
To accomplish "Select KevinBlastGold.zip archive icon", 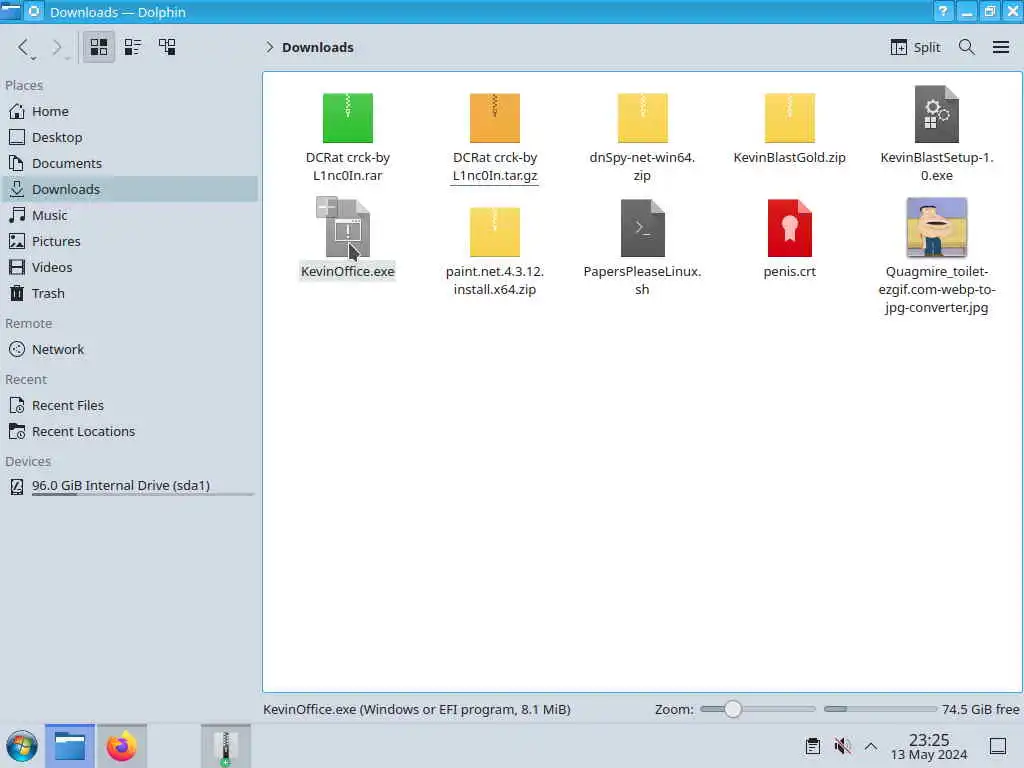I will [x=789, y=118].
